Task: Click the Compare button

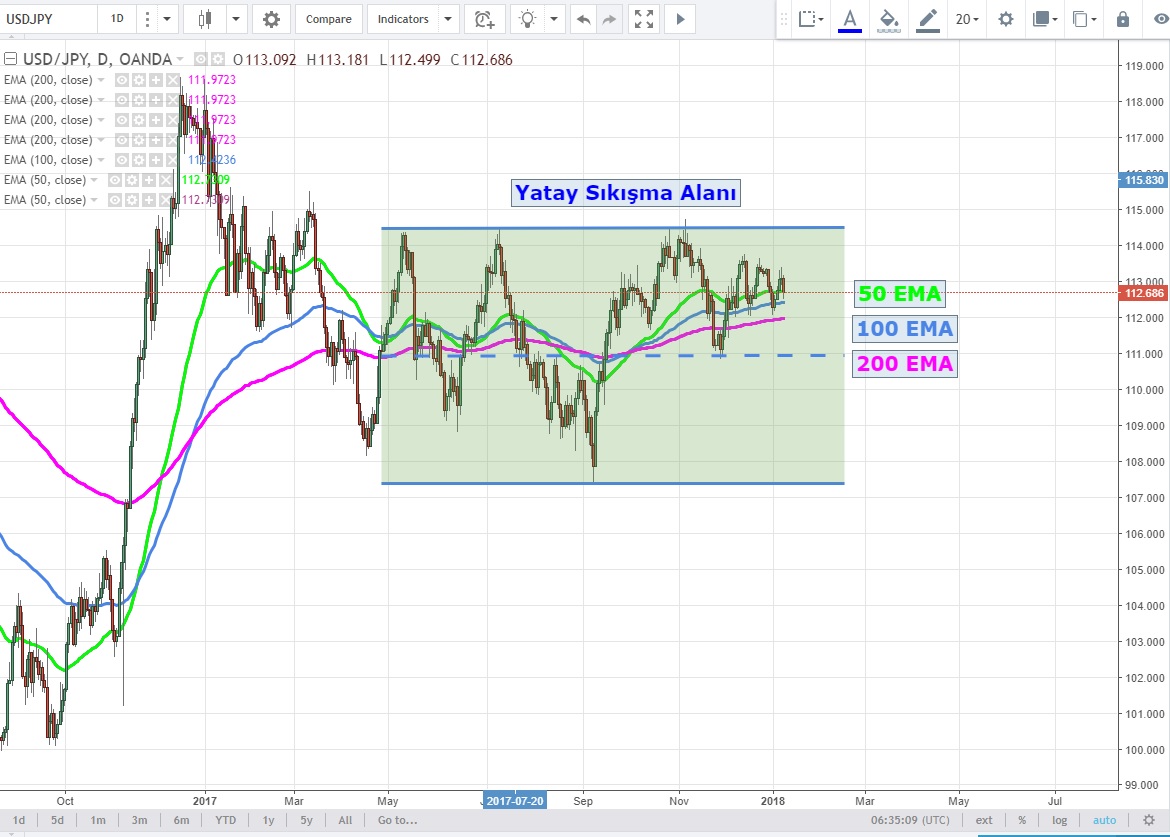Action: click(x=328, y=19)
